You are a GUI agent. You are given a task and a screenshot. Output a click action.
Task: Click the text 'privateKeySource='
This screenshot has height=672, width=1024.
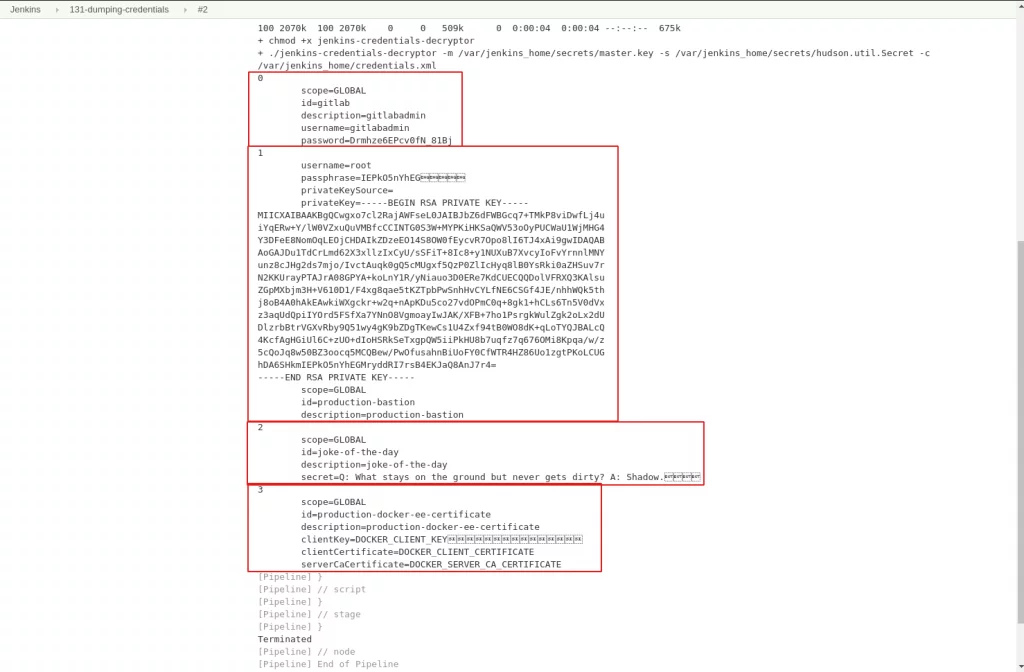coord(347,190)
